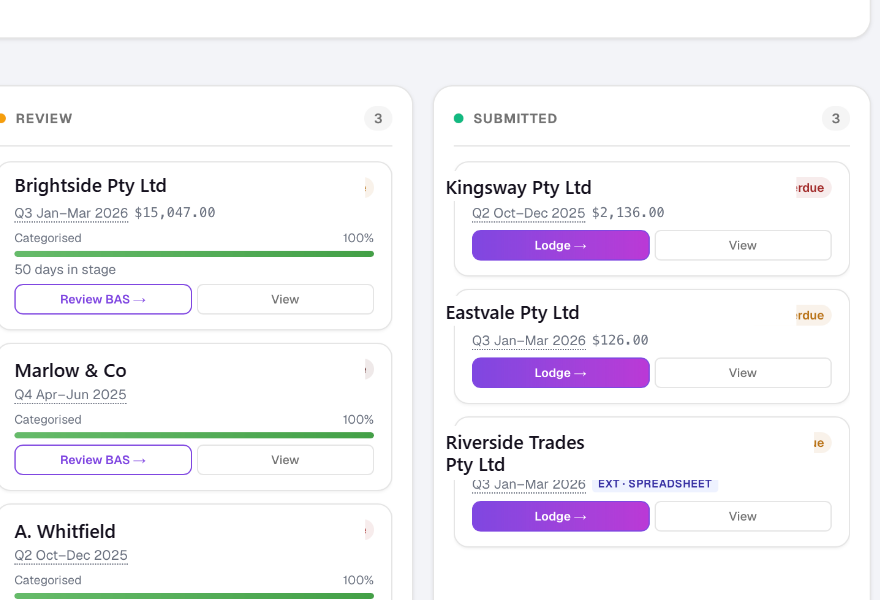This screenshot has height=600, width=880.
Task: Click the $15,047.00 amount on Brightside
Action: click(x=175, y=213)
